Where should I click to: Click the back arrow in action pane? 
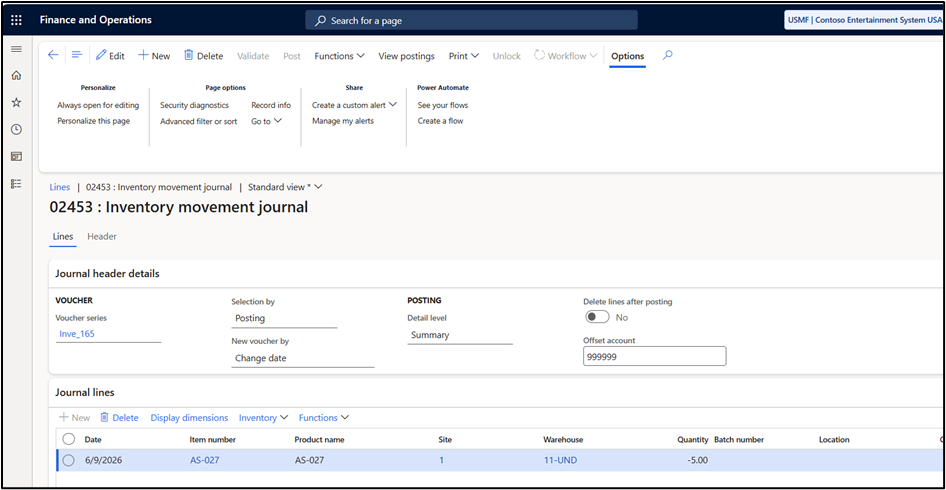point(53,56)
